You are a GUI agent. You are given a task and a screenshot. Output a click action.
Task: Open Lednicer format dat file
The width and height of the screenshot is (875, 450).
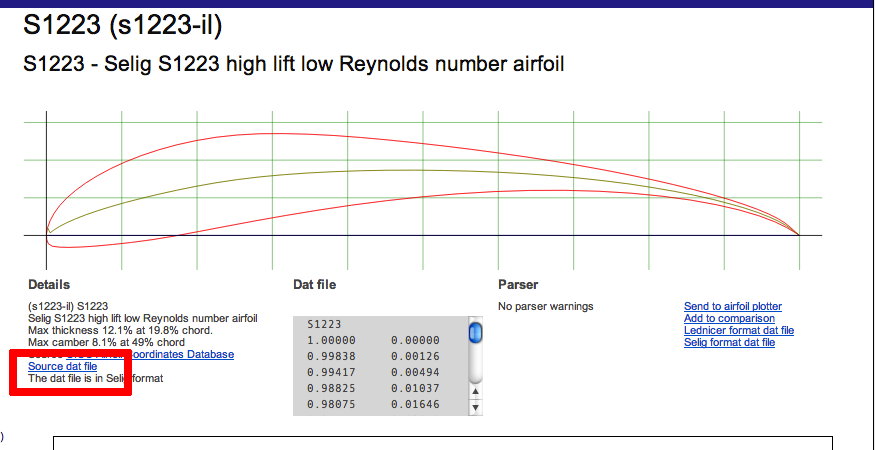click(x=739, y=330)
